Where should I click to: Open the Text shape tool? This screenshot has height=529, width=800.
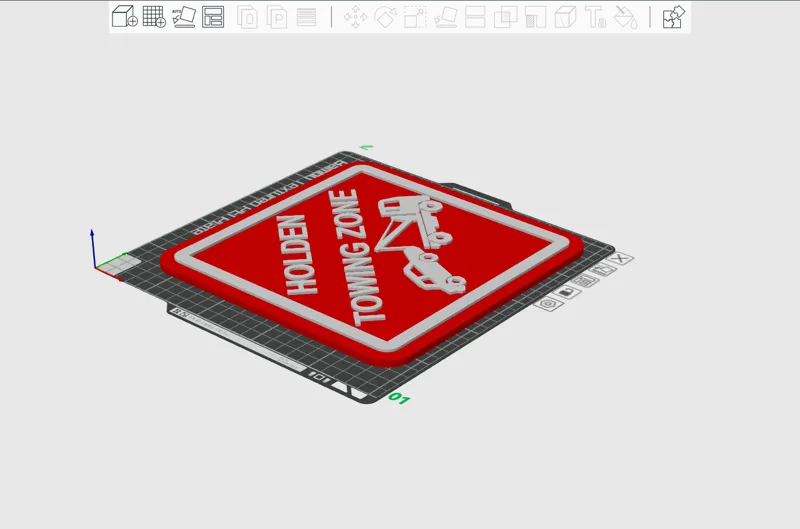pos(595,17)
